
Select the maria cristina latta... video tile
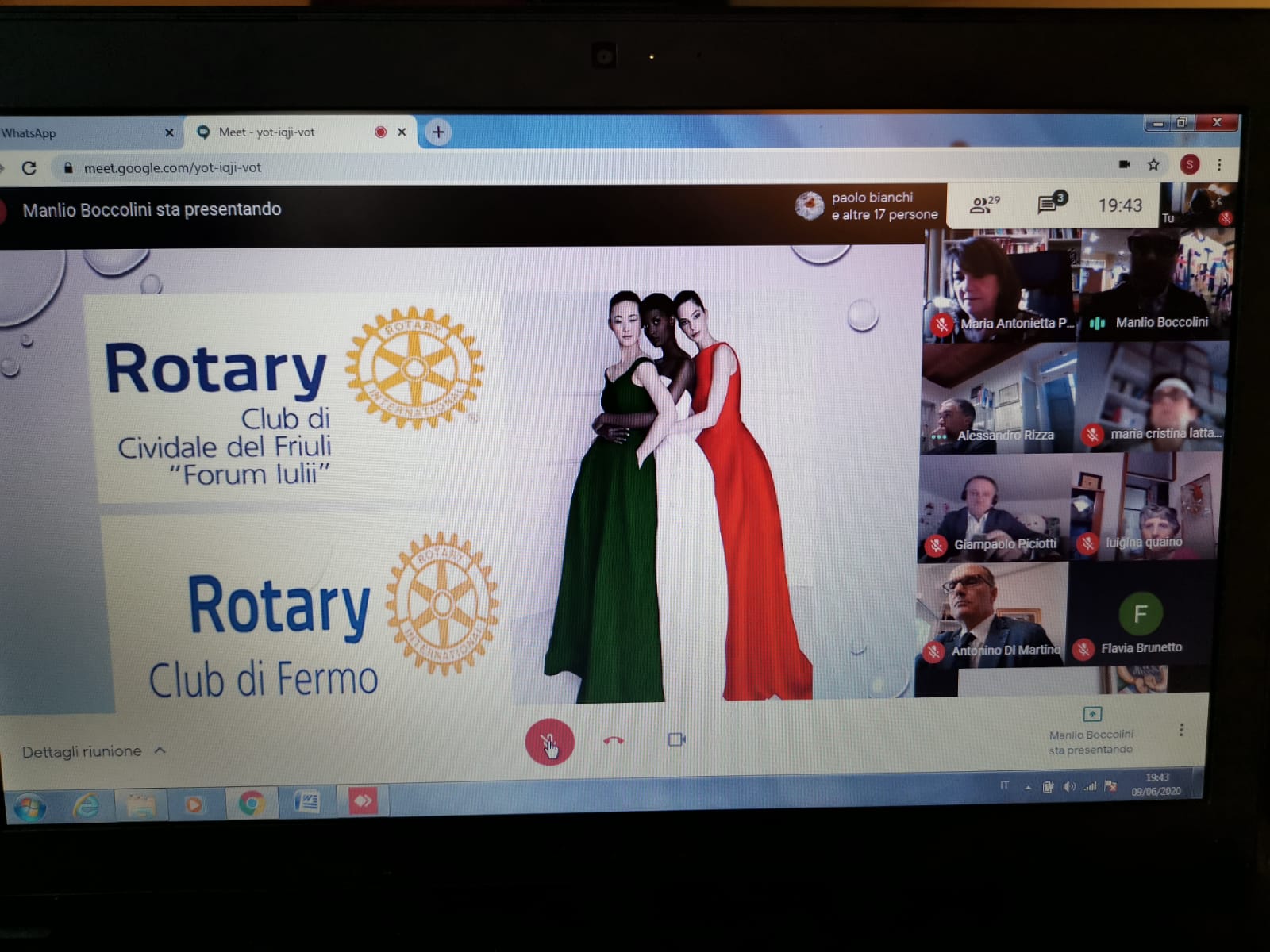[1151, 397]
